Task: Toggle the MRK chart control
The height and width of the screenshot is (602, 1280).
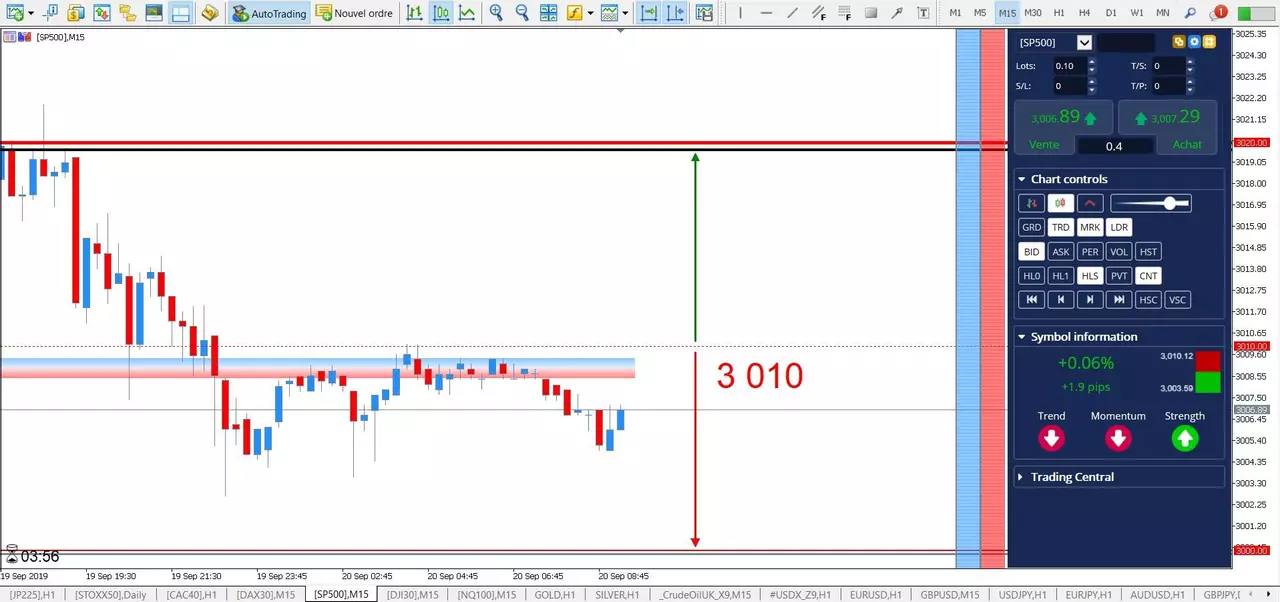Action: click(1090, 227)
